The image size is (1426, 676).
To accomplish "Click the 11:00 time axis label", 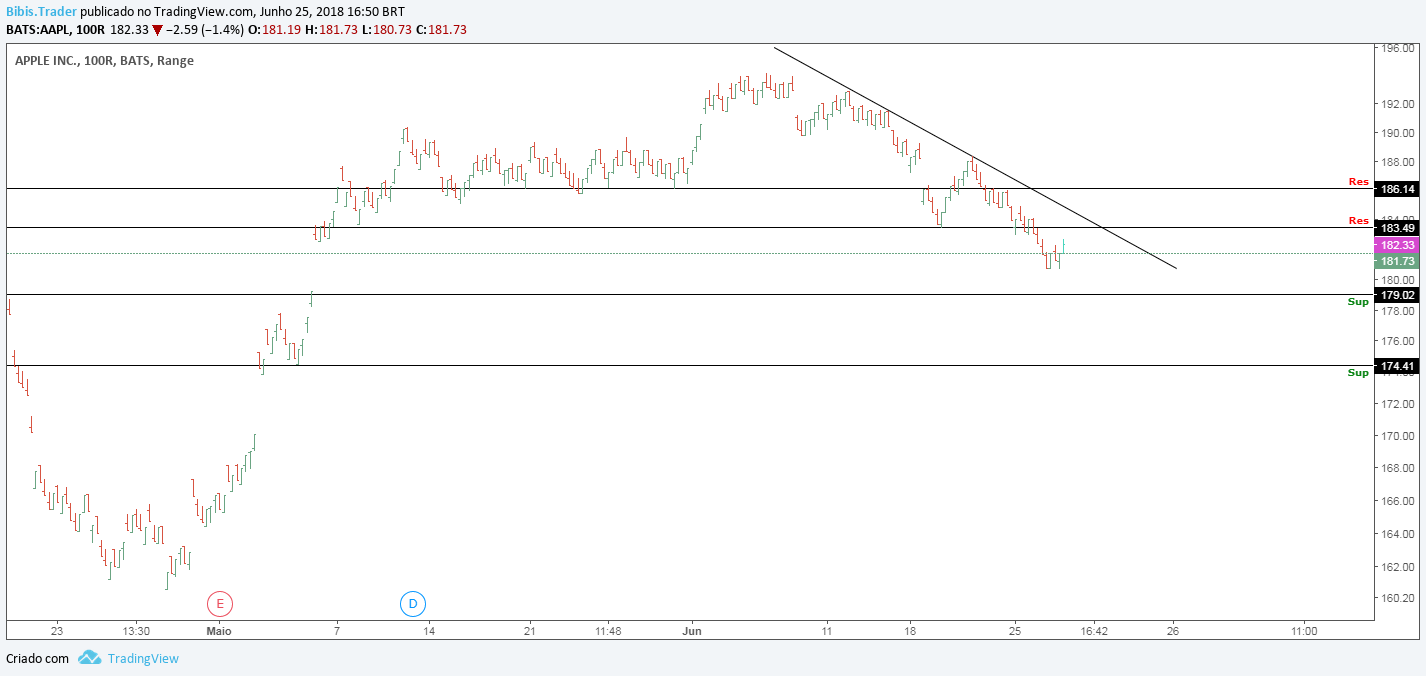I will [x=1304, y=631].
